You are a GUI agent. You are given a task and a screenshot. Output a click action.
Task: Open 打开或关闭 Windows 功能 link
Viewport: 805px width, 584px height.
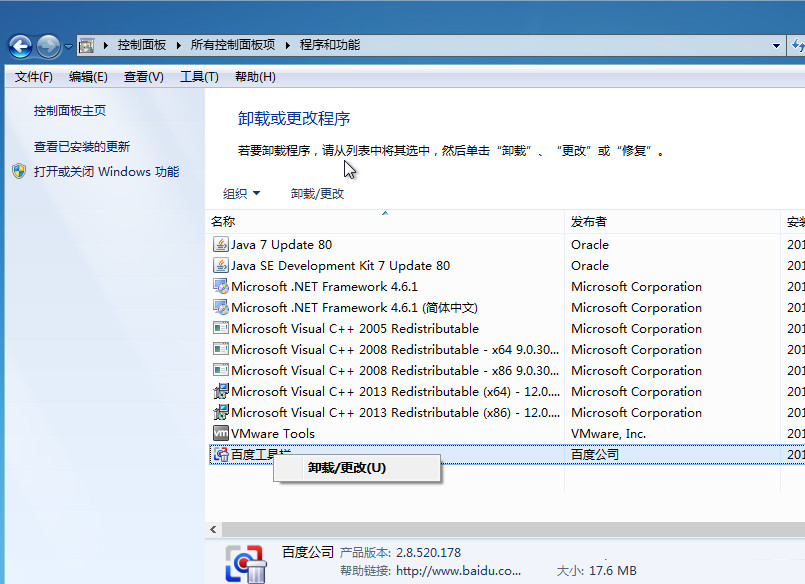click(106, 171)
